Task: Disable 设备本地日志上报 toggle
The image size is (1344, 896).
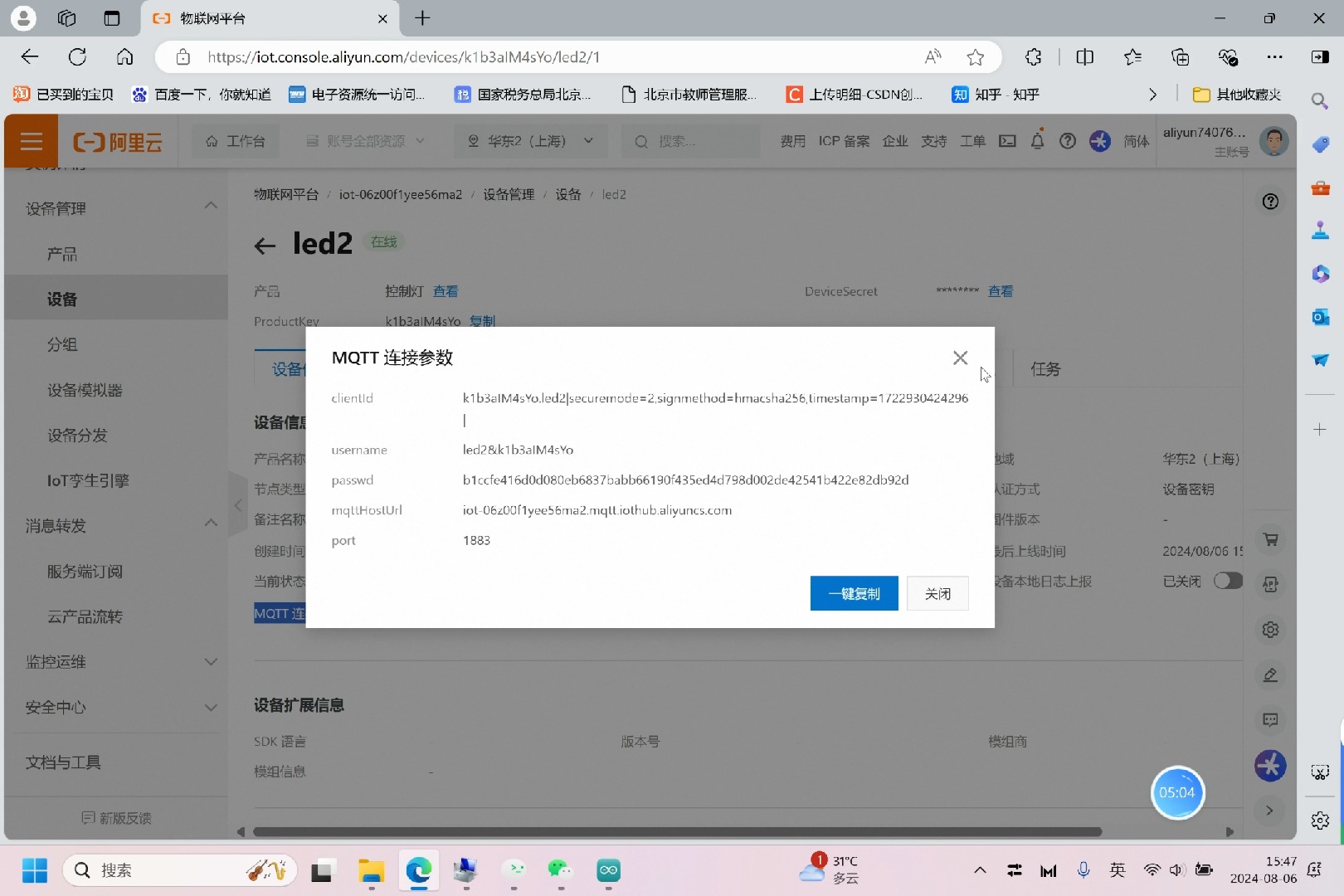Action: [1228, 582]
